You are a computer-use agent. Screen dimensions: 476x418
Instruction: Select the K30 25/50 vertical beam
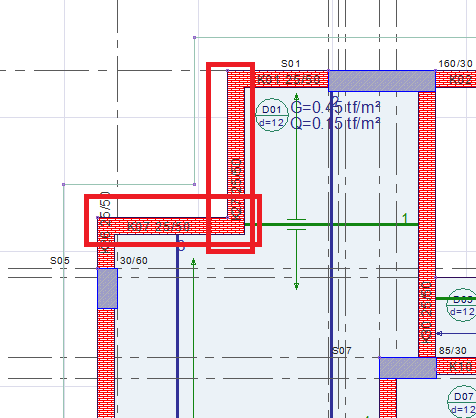pos(427,224)
